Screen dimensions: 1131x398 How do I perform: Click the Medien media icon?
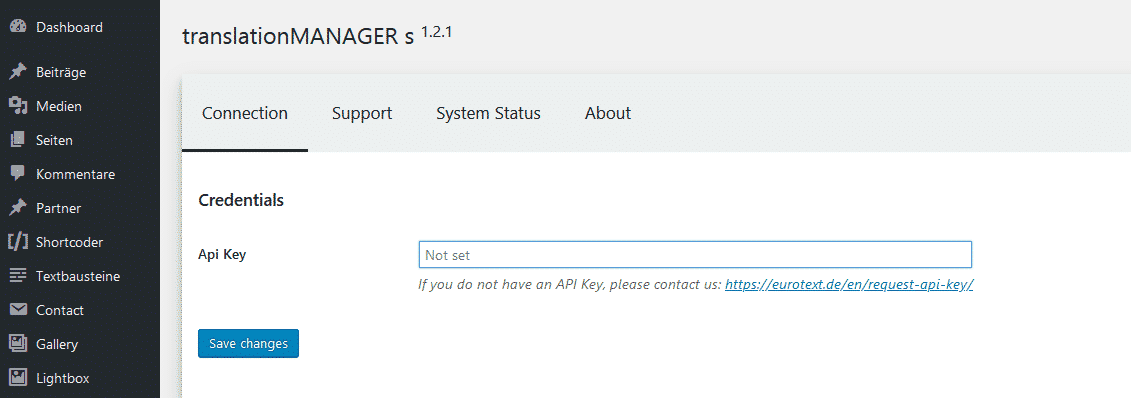pyautogui.click(x=17, y=106)
